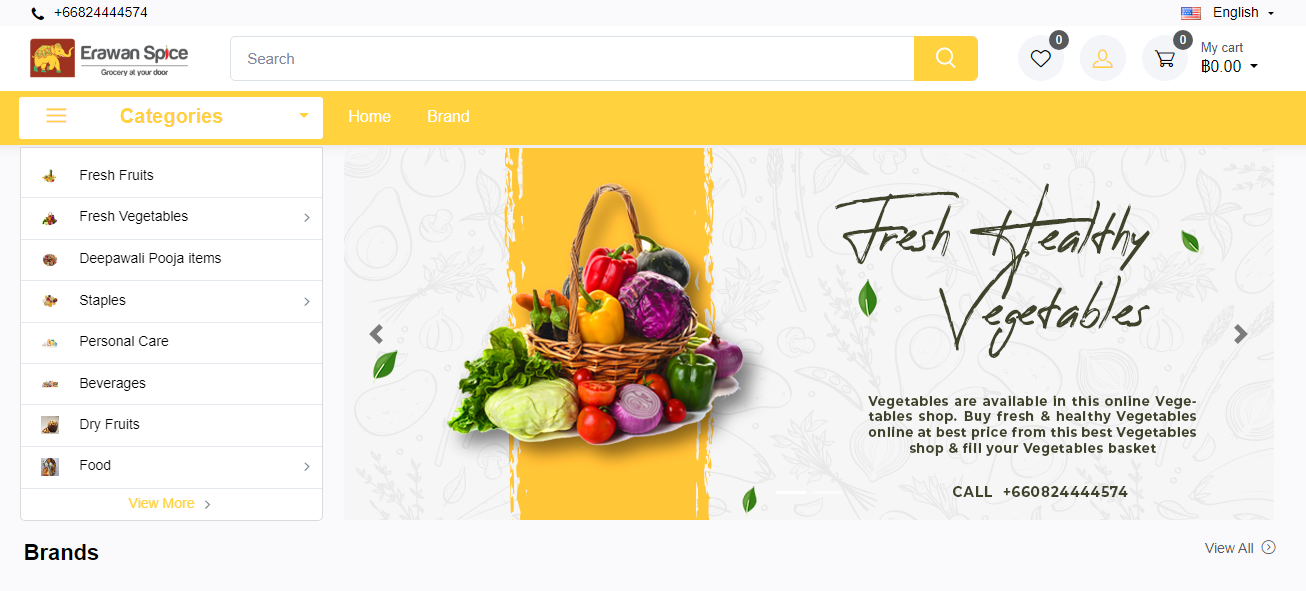Expand the My cart dropdown arrow
Viewport: 1306px width, 591px height.
pos(1254,67)
